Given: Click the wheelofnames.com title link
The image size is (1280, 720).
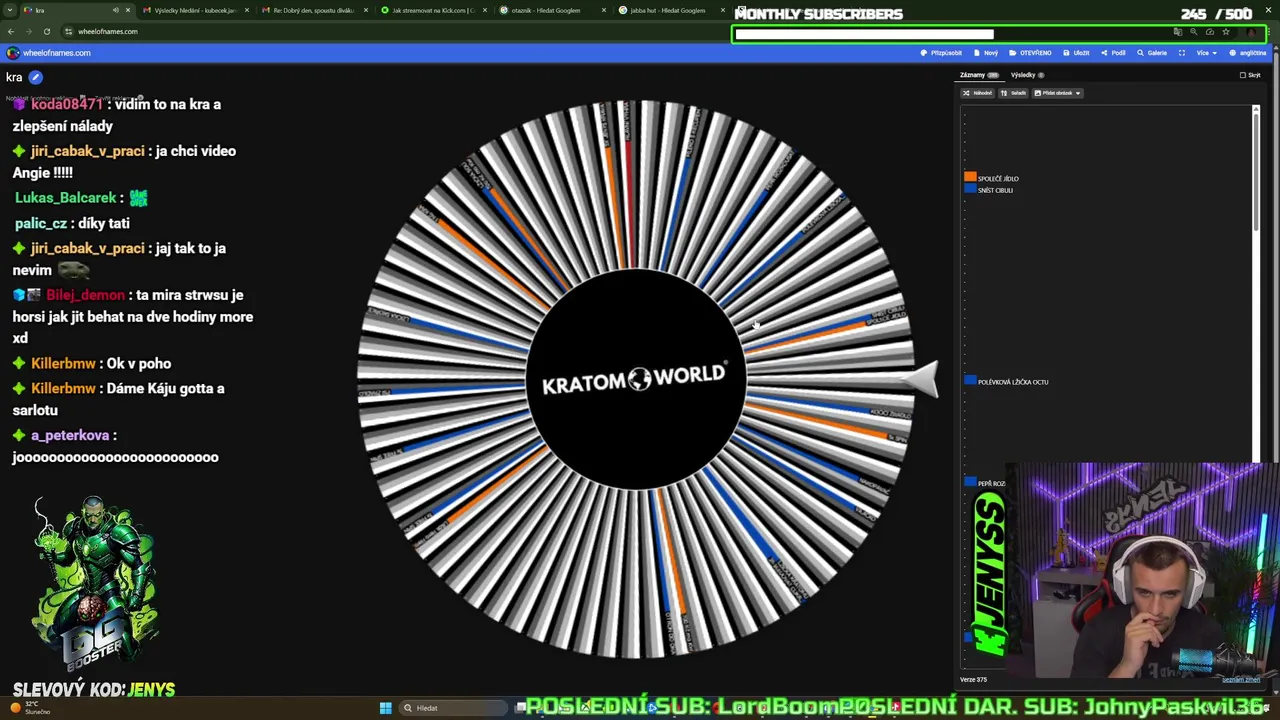Looking at the screenshot, I should [x=56, y=53].
